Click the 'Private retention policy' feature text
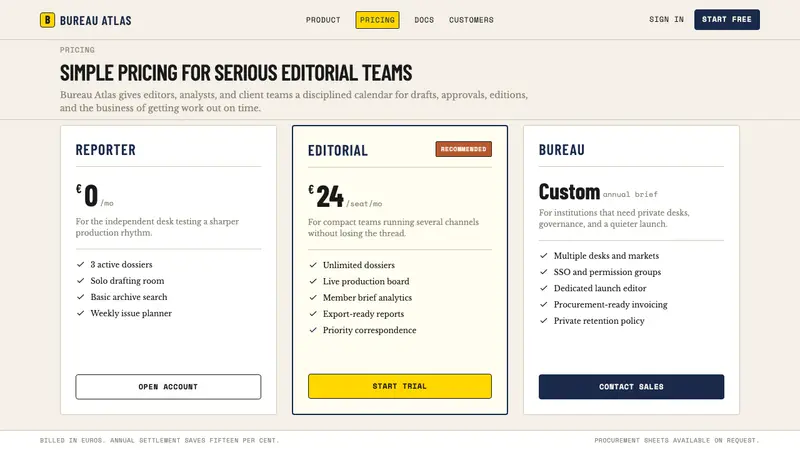 tap(599, 321)
